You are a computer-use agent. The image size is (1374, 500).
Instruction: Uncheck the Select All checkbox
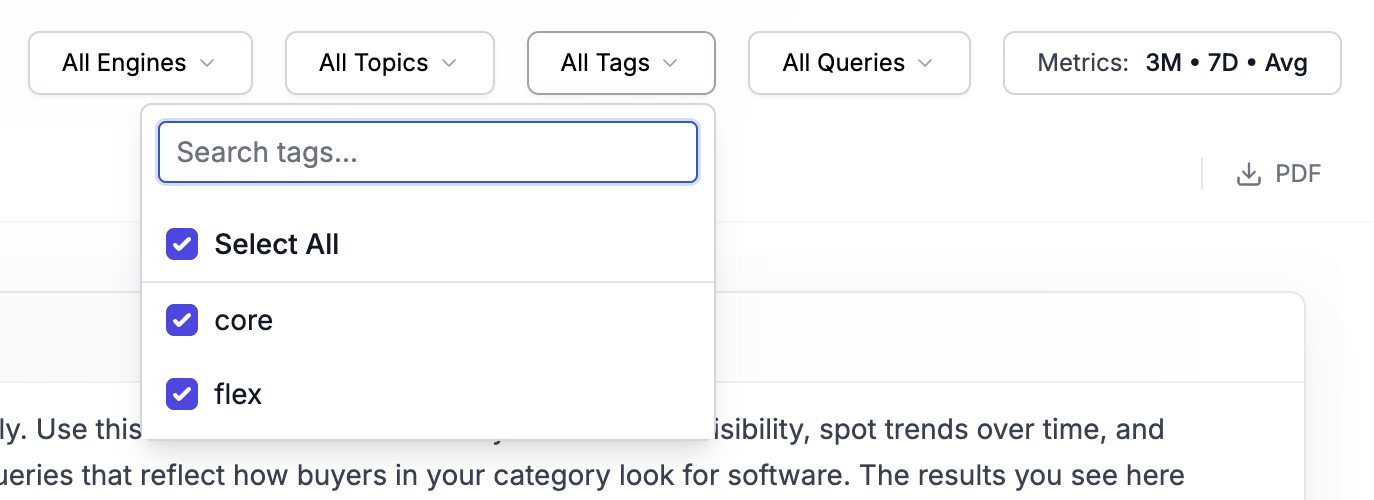(182, 244)
